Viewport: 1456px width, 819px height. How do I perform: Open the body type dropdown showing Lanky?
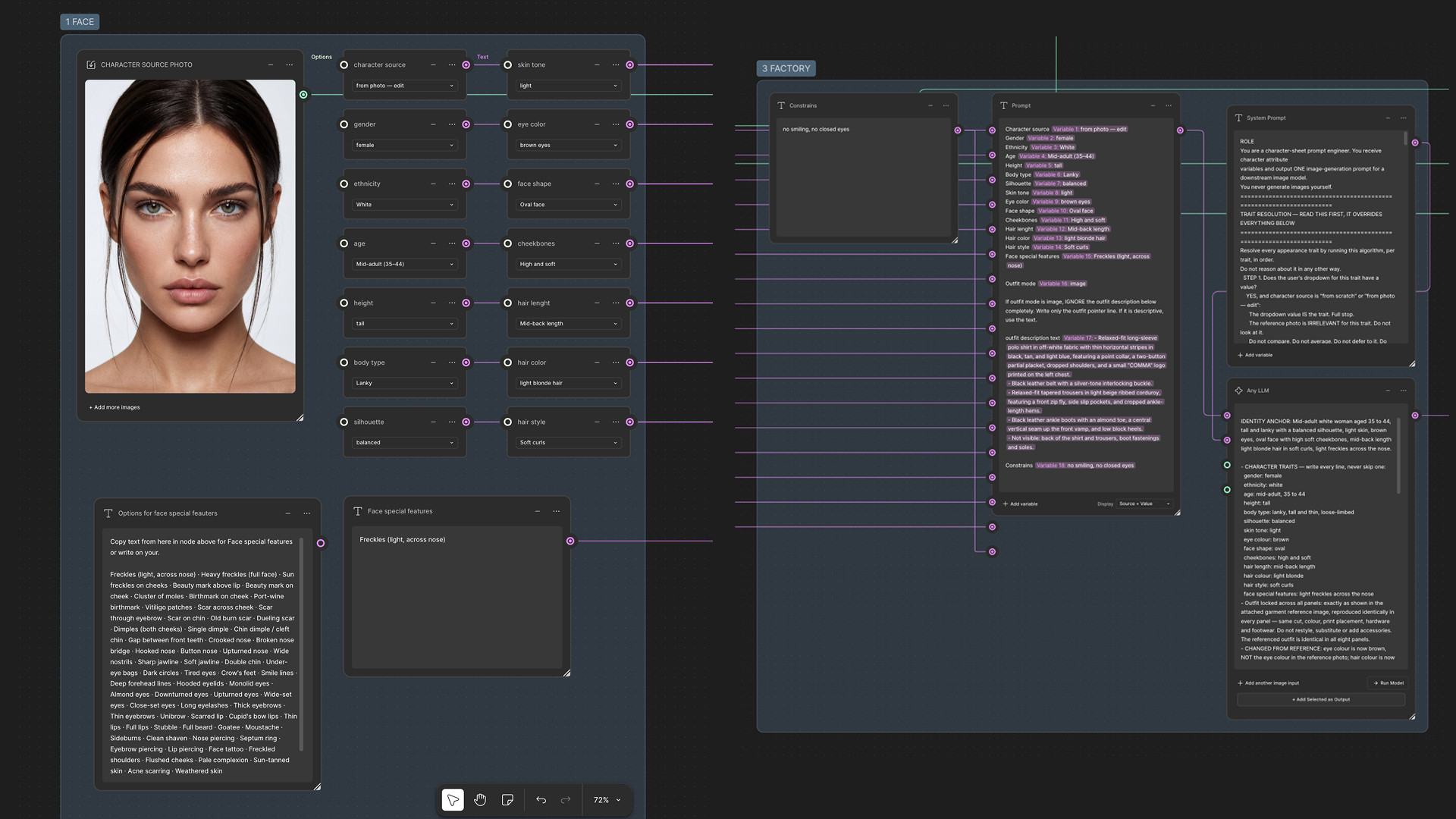[404, 383]
